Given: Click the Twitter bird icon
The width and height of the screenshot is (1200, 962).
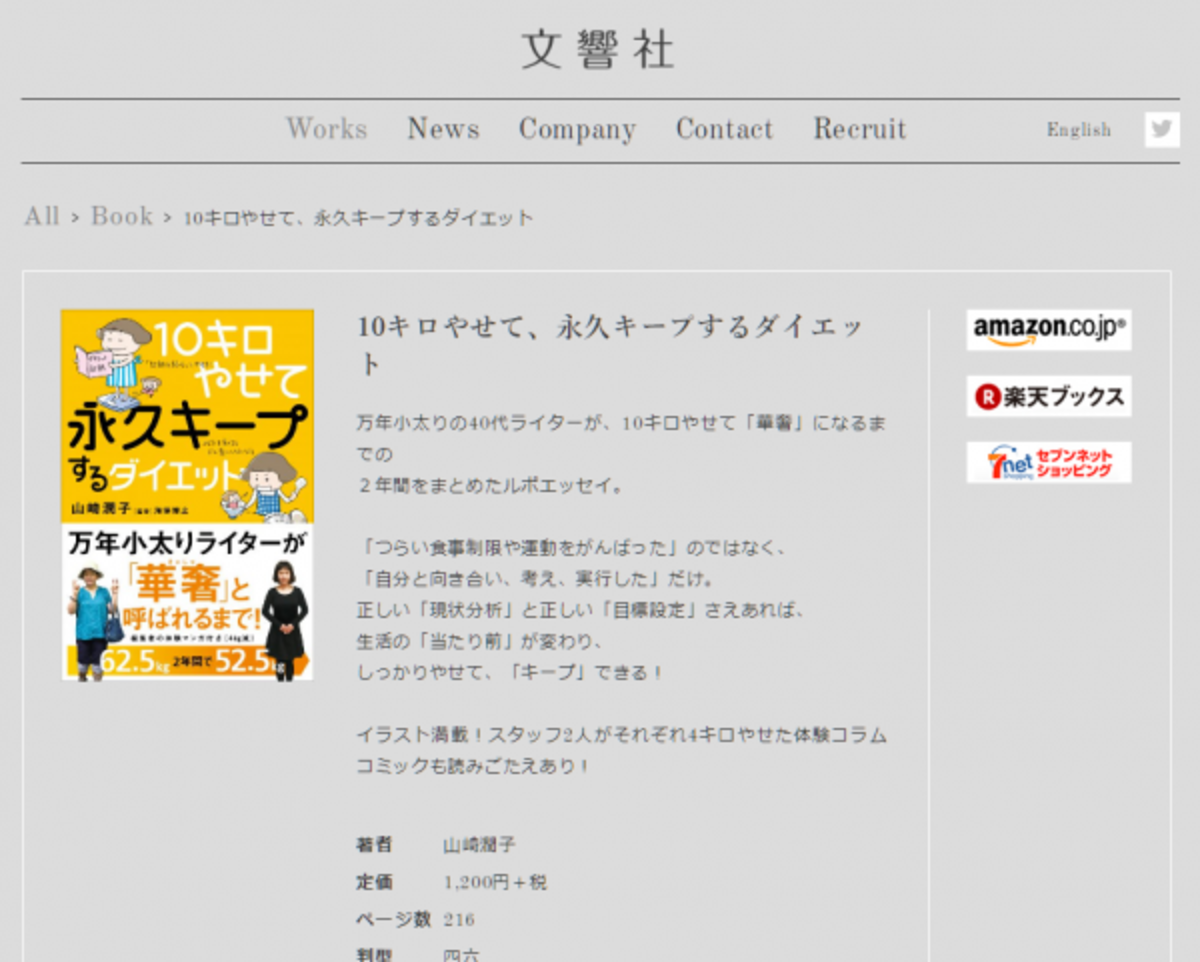Looking at the screenshot, I should click(1161, 128).
